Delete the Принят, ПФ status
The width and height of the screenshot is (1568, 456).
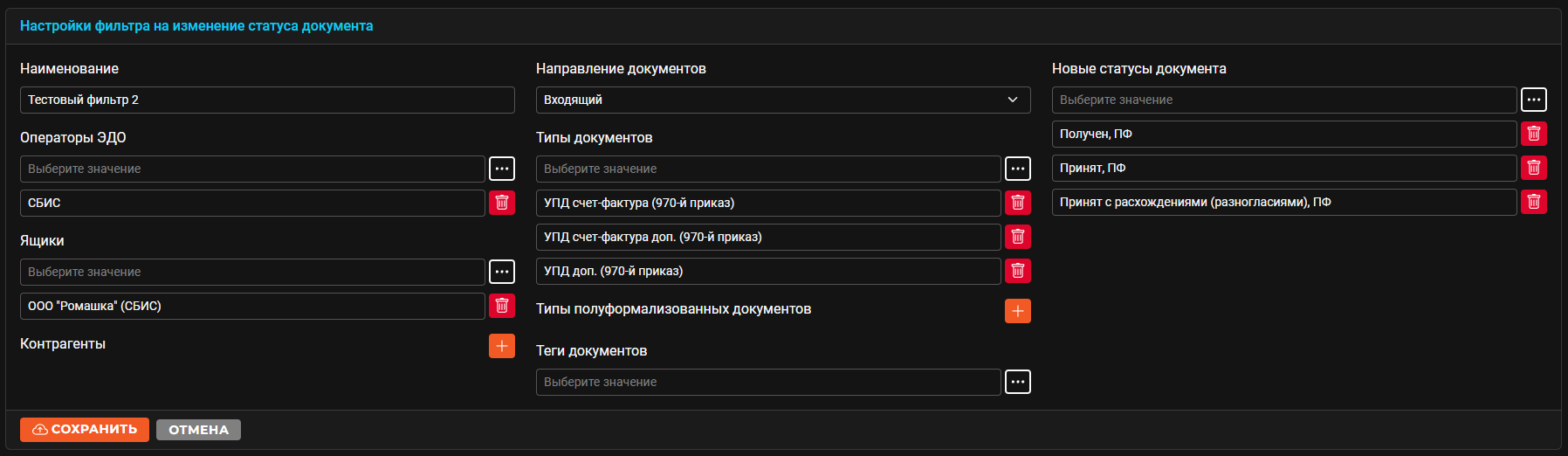tap(1534, 168)
